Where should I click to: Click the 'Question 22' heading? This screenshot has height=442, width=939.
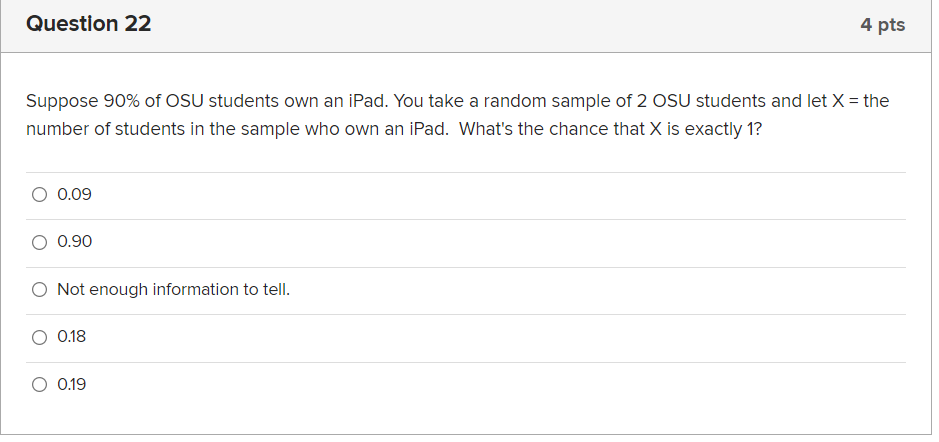pos(89,24)
